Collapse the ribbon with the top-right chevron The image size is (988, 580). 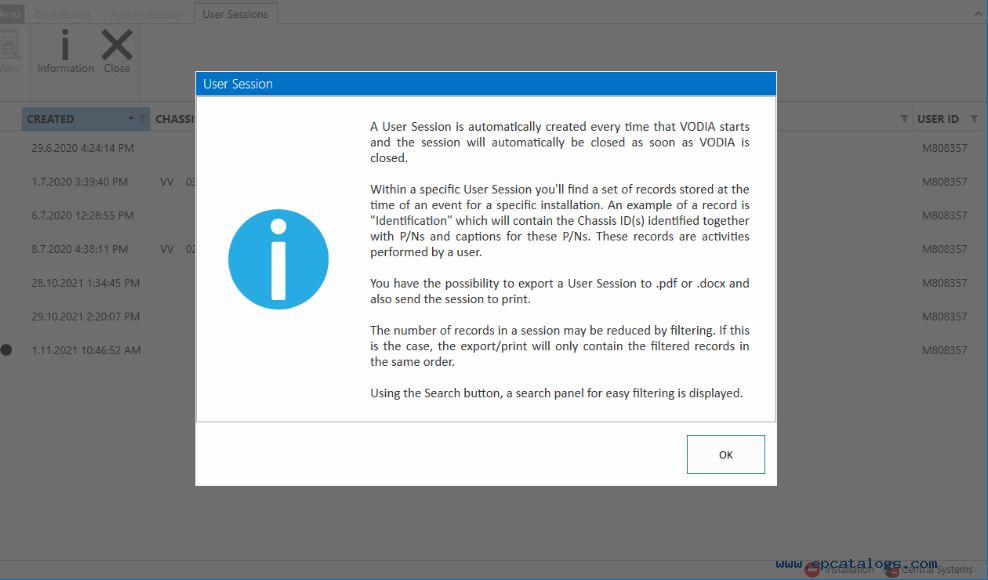[x=979, y=14]
